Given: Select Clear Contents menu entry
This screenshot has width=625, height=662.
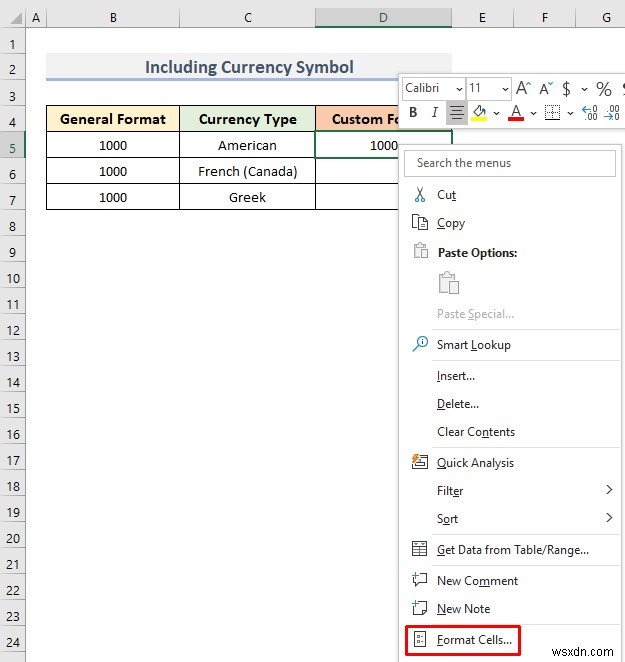Looking at the screenshot, I should pos(510,432).
